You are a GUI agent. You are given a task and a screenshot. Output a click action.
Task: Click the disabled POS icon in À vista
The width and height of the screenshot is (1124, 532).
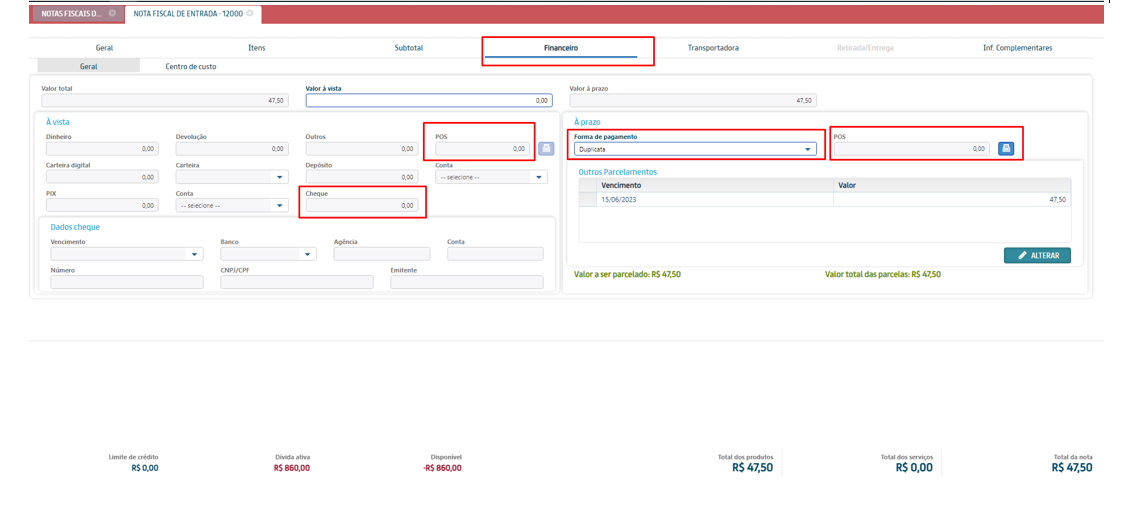click(x=546, y=149)
